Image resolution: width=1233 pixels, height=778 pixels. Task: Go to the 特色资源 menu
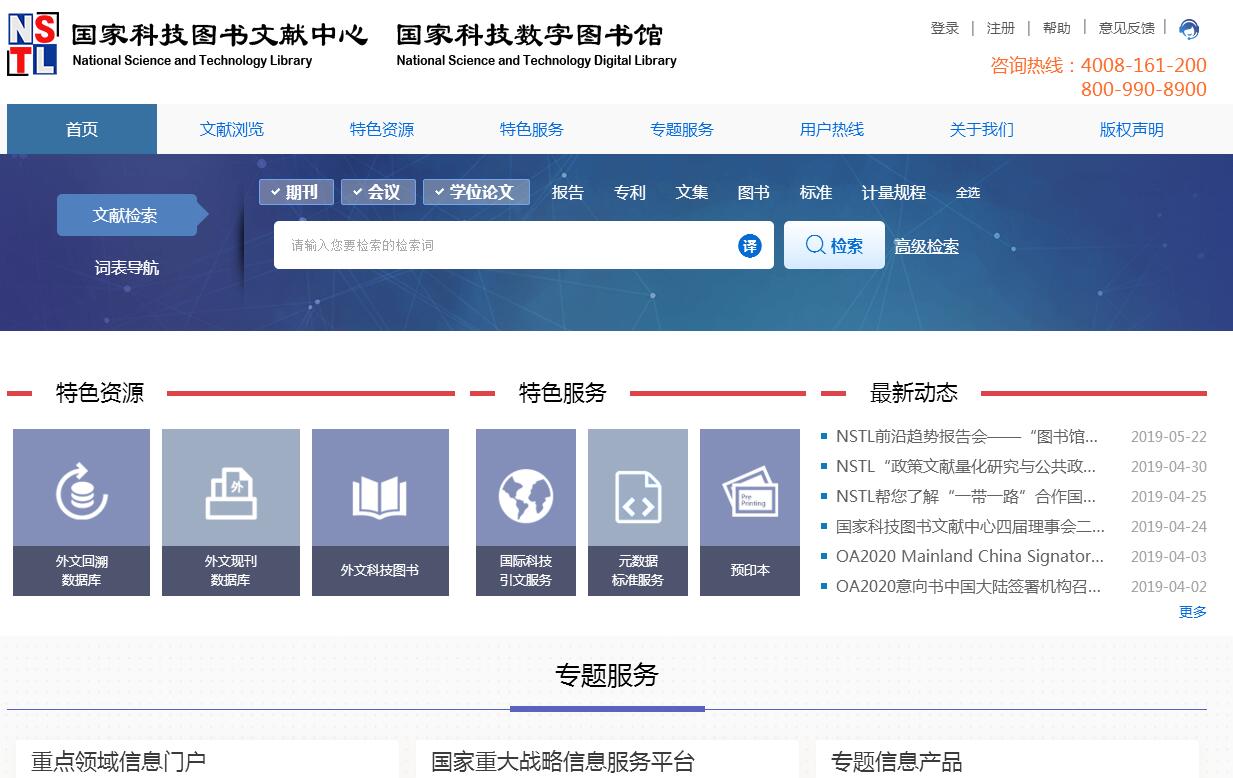pos(382,130)
